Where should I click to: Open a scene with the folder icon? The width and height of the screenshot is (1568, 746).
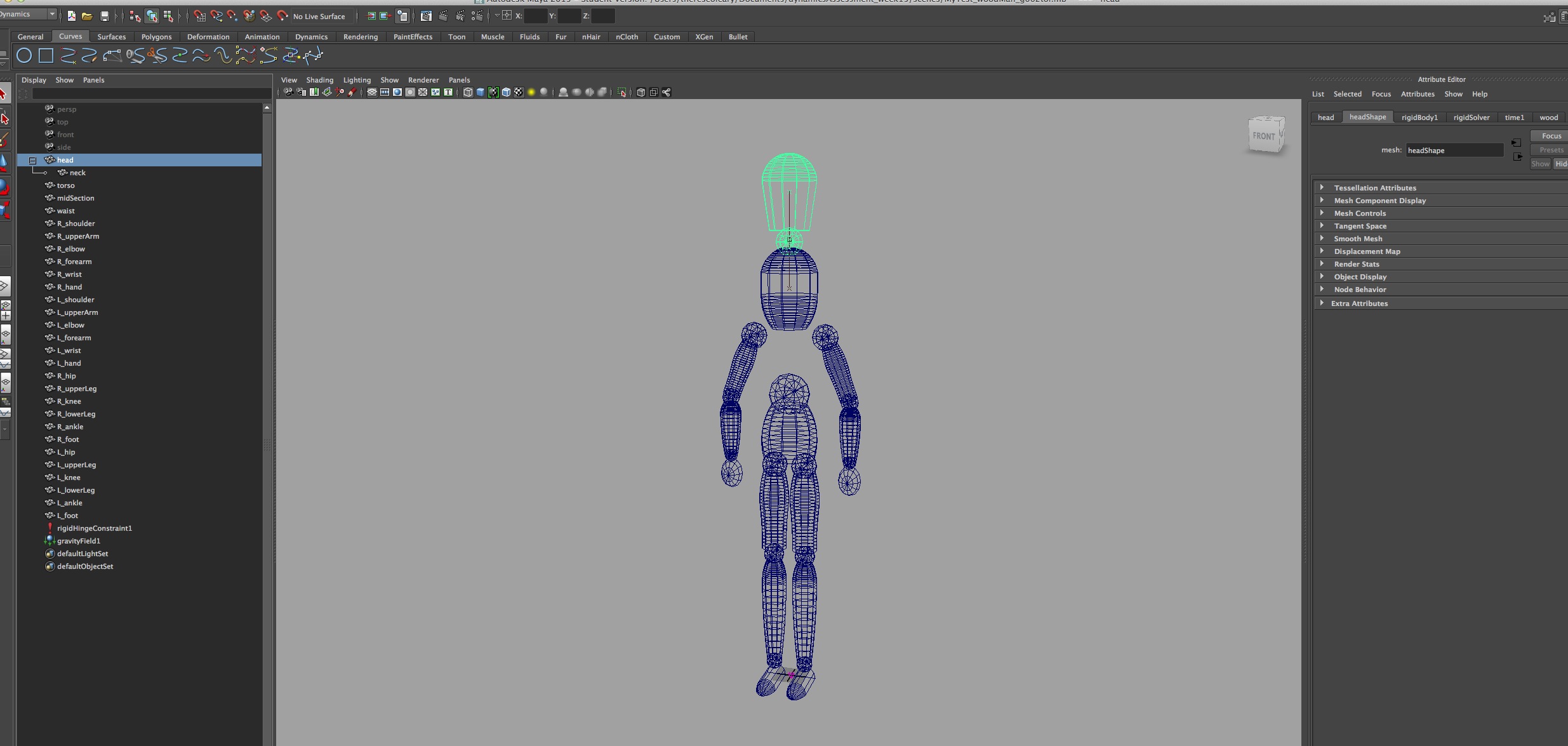87,16
